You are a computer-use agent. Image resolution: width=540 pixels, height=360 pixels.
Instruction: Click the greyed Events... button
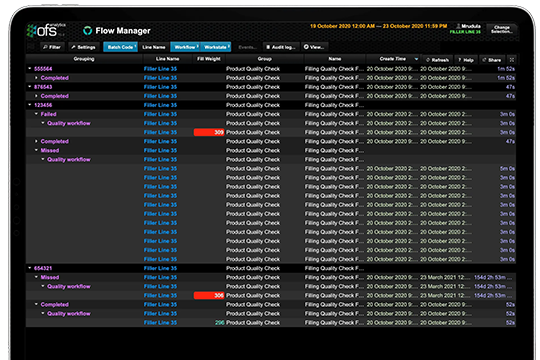247,47
